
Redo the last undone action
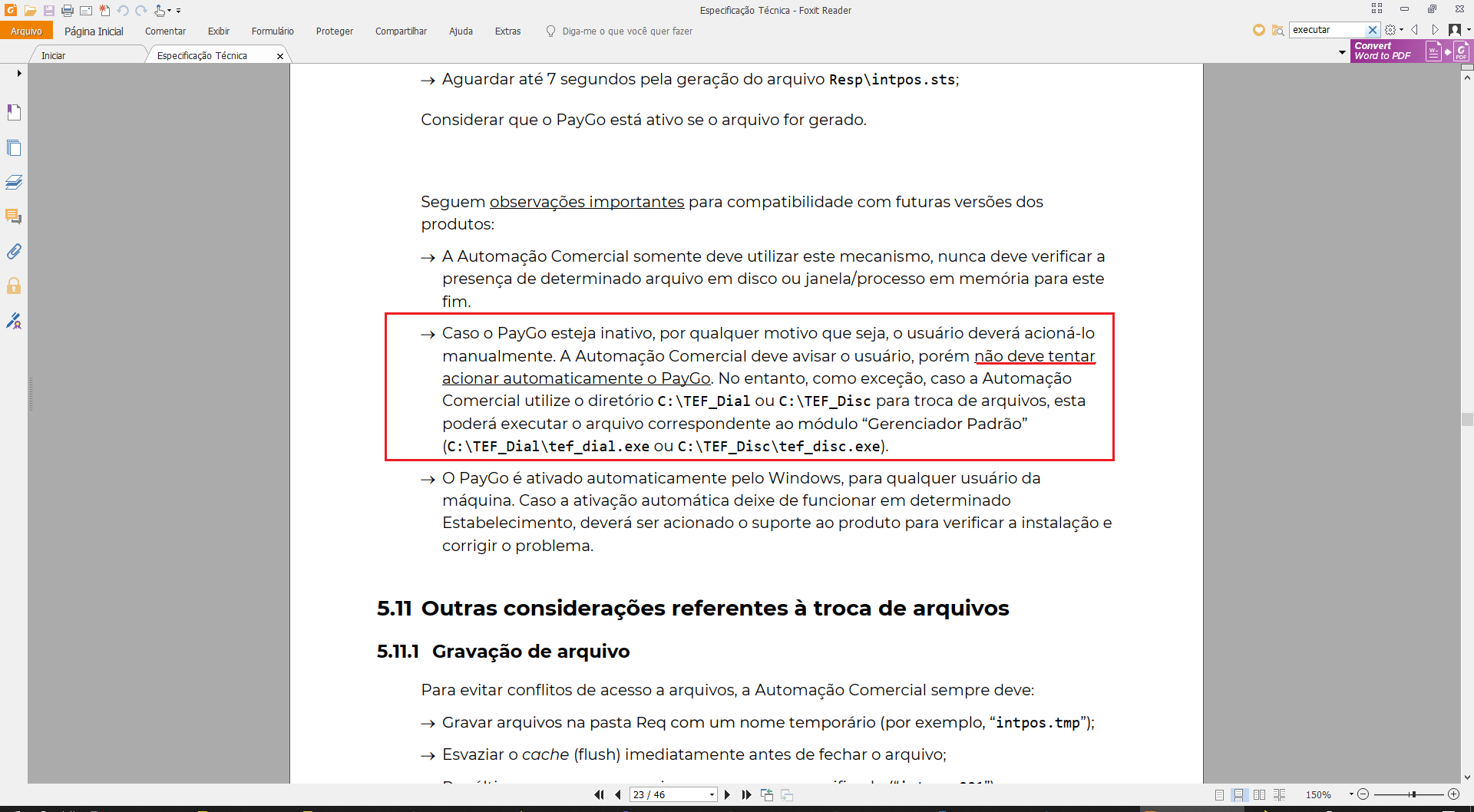pos(141,11)
